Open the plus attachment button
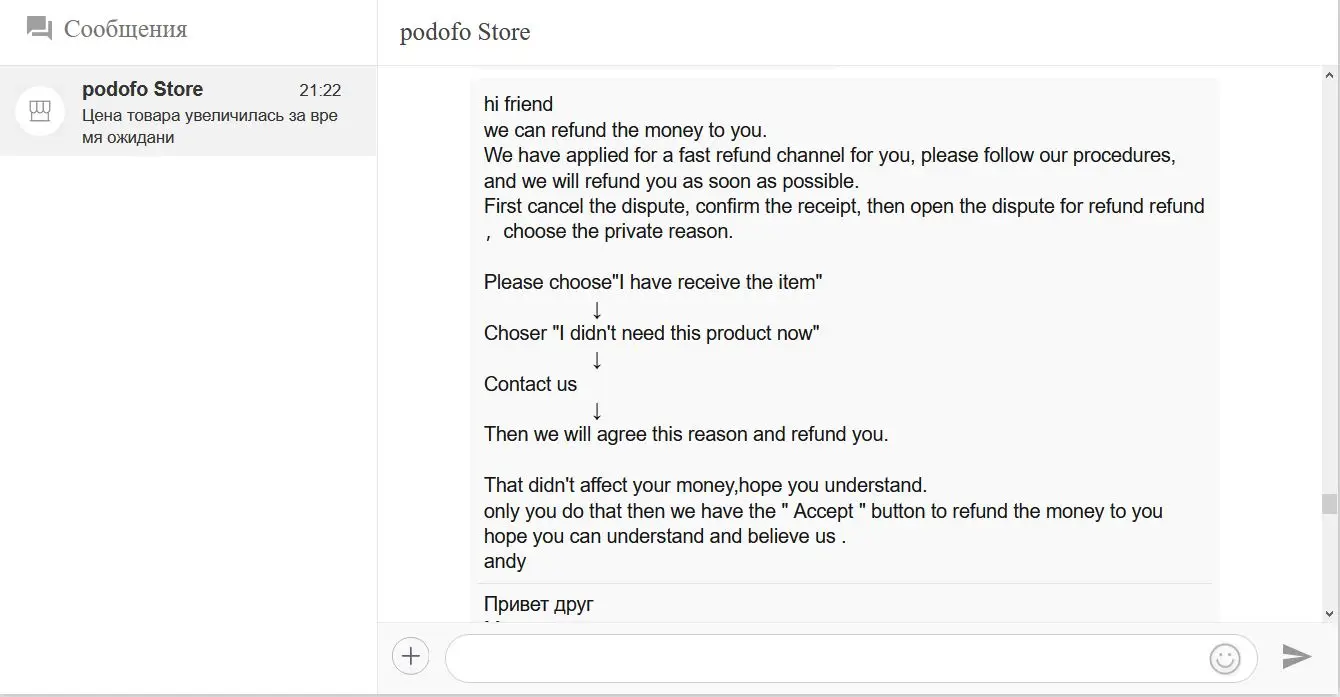Viewport: 1340px width, 697px height. [410, 656]
